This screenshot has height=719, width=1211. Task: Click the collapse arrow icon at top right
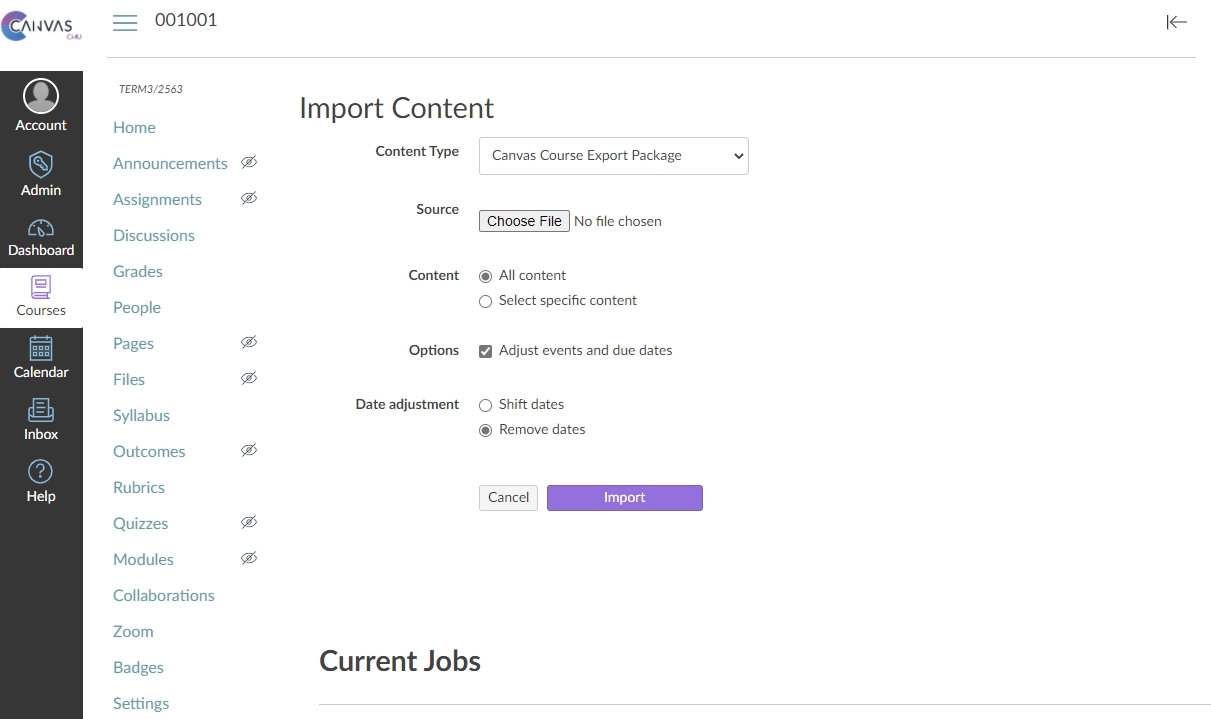tap(1176, 22)
